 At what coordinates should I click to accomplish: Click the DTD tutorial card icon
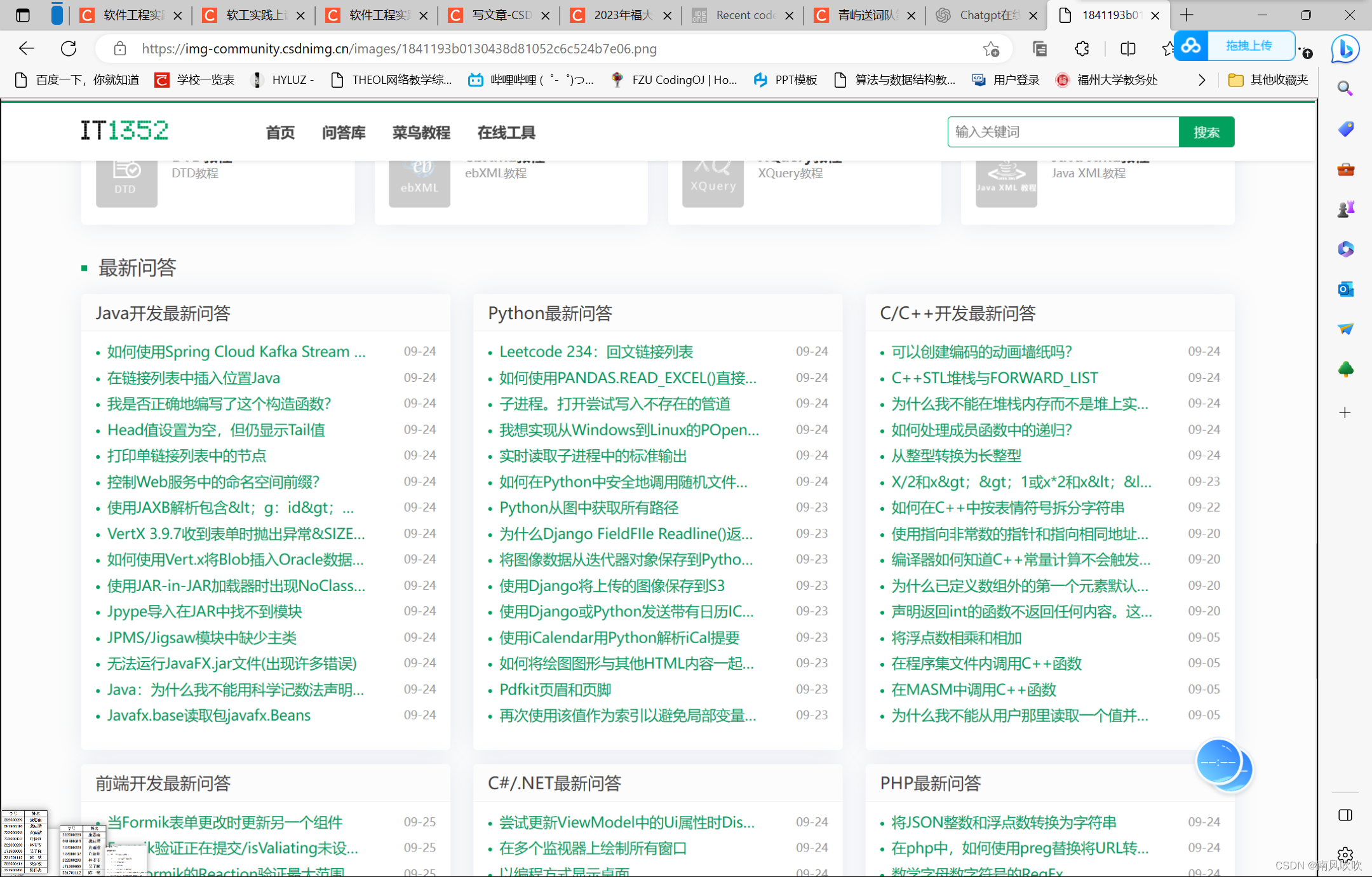pyautogui.click(x=126, y=184)
